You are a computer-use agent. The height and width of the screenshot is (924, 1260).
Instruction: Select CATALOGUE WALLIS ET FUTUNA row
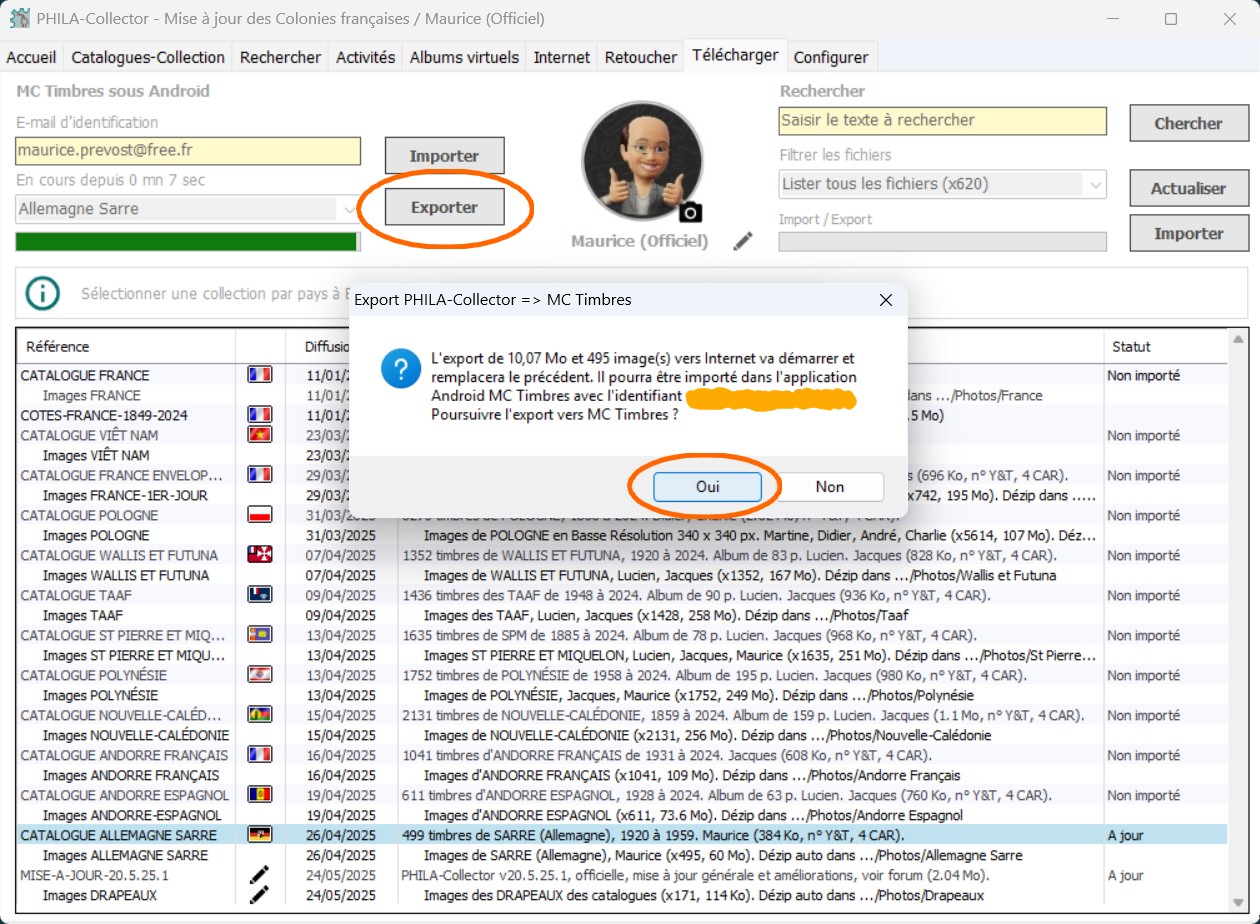(623, 555)
